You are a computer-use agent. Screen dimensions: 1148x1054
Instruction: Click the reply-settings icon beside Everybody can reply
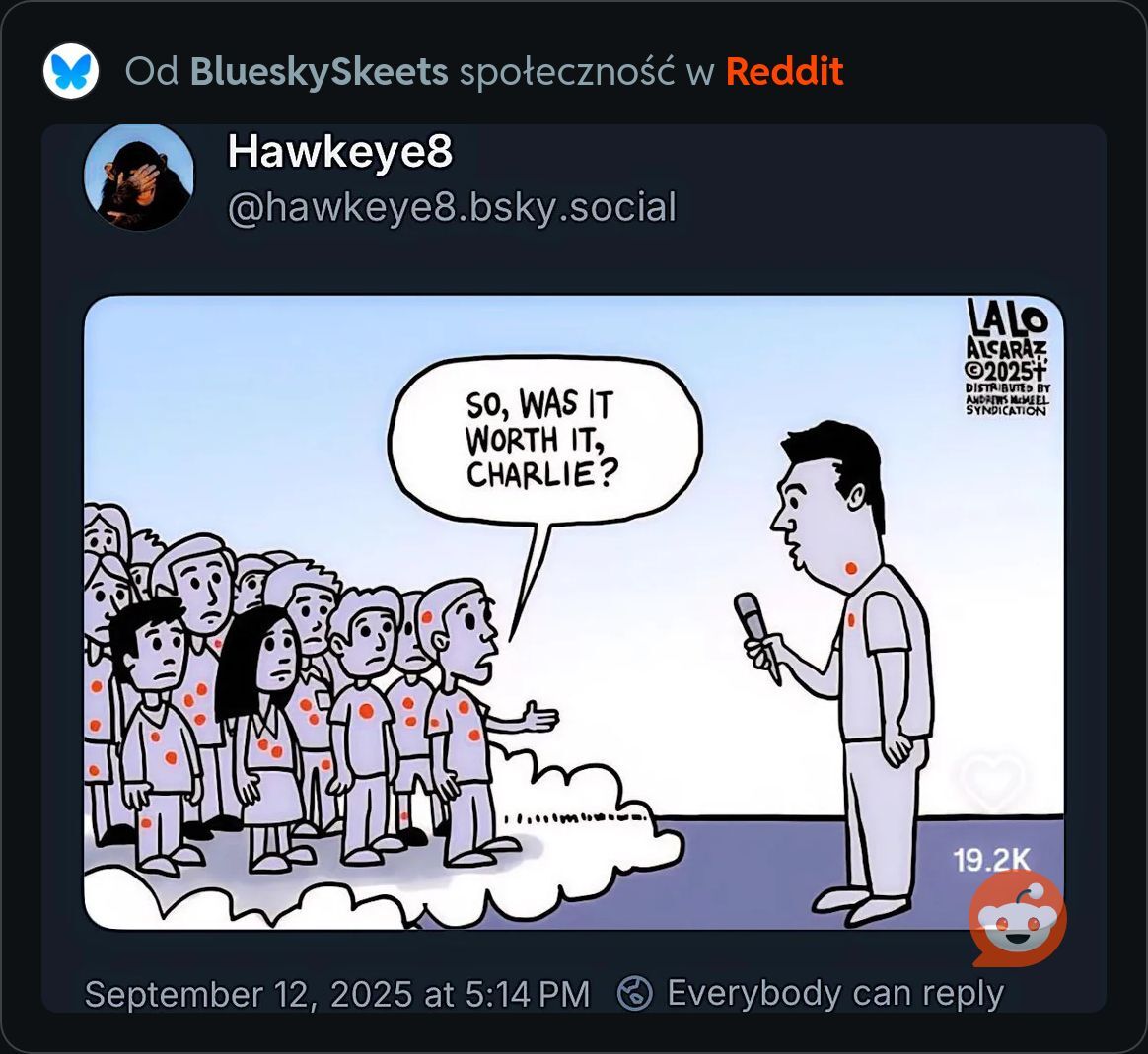(635, 993)
